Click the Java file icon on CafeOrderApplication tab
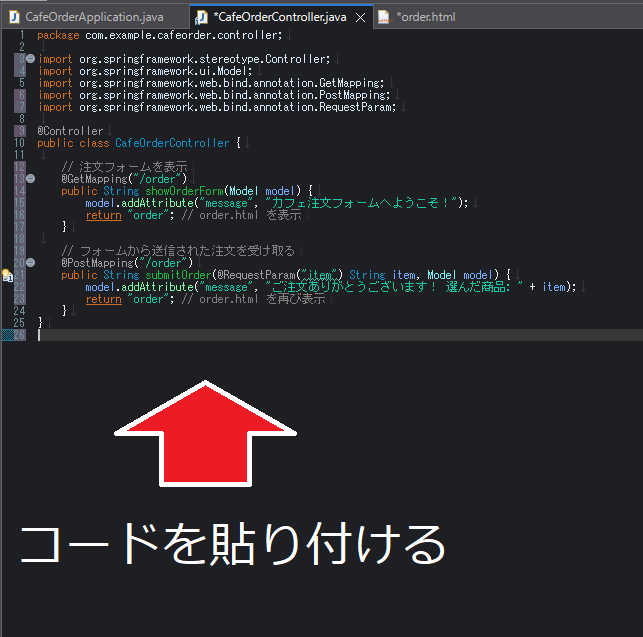This screenshot has width=643, height=637. (x=13, y=16)
